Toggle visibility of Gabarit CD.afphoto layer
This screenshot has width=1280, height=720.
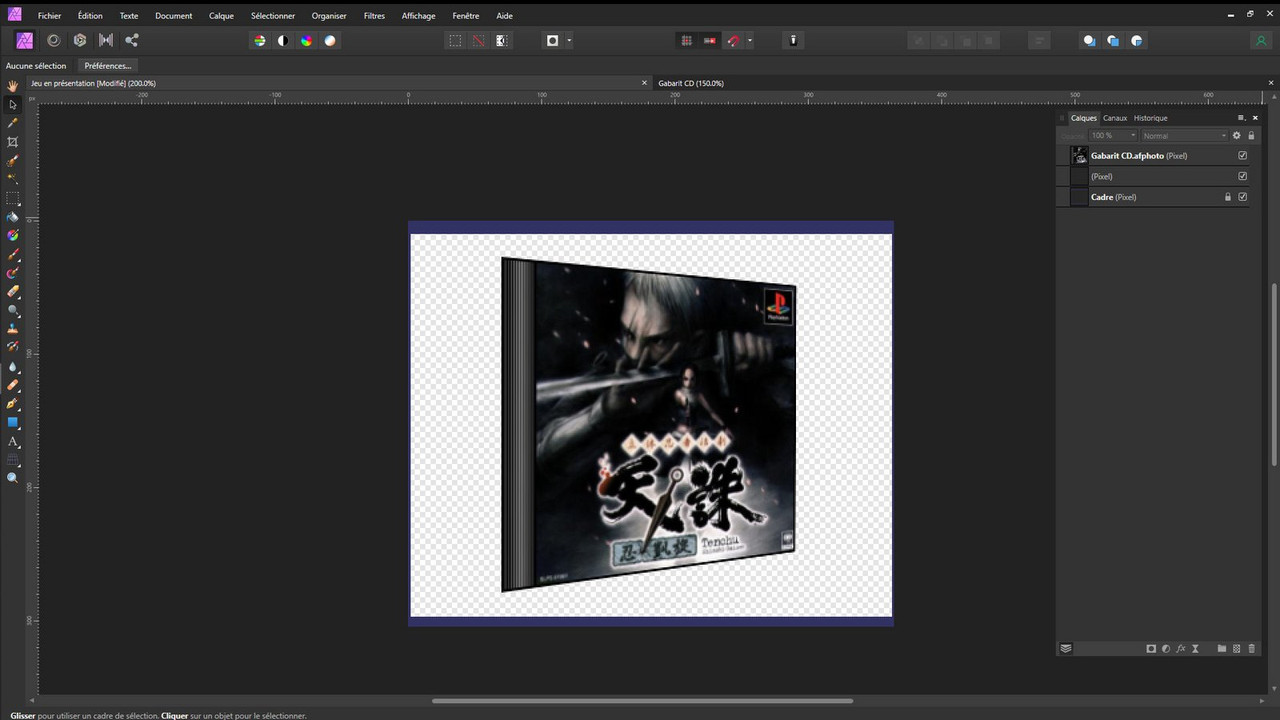click(1243, 156)
